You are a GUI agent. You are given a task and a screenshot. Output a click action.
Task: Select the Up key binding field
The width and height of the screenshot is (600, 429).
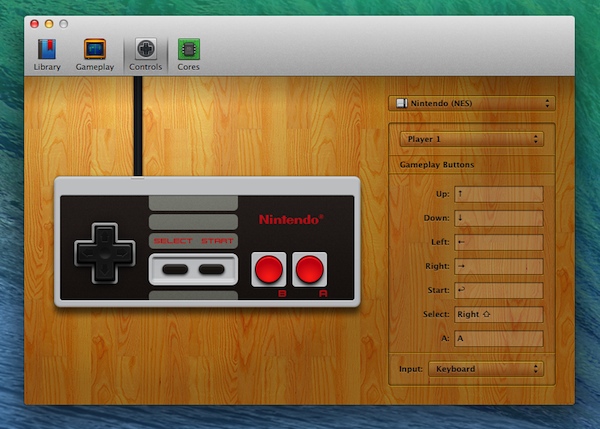point(499,194)
